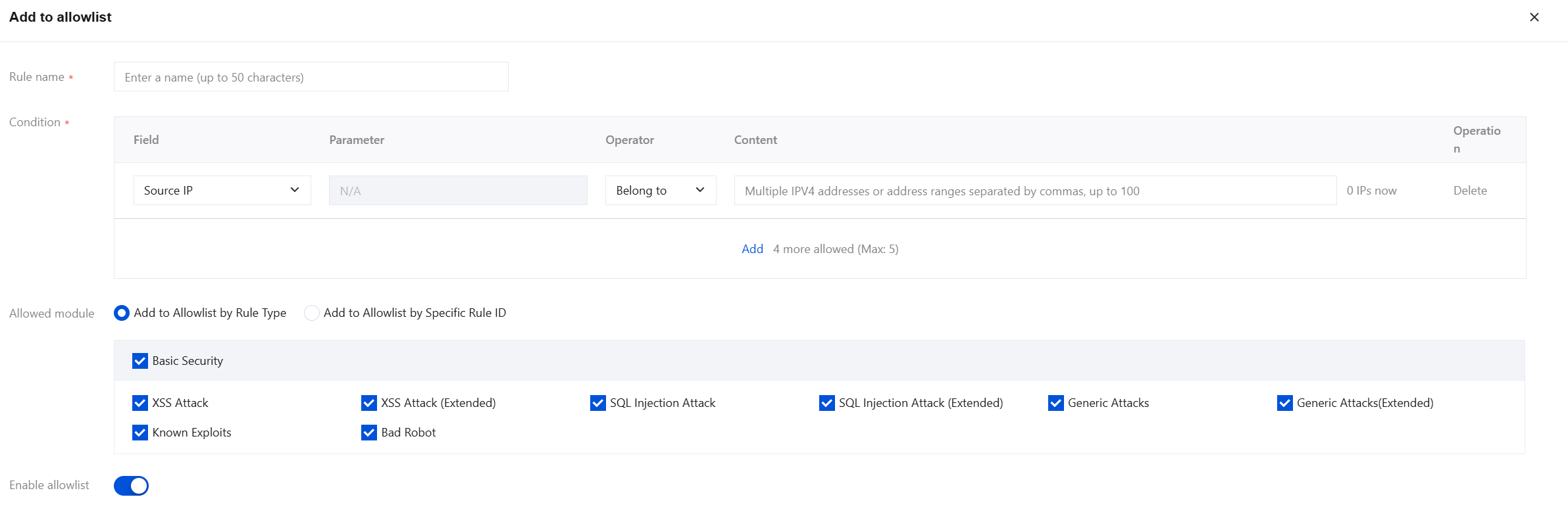1568x520 pixels.
Task: Uncheck Generic Attacks(Extended) checkbox
Action: pos(1285,403)
